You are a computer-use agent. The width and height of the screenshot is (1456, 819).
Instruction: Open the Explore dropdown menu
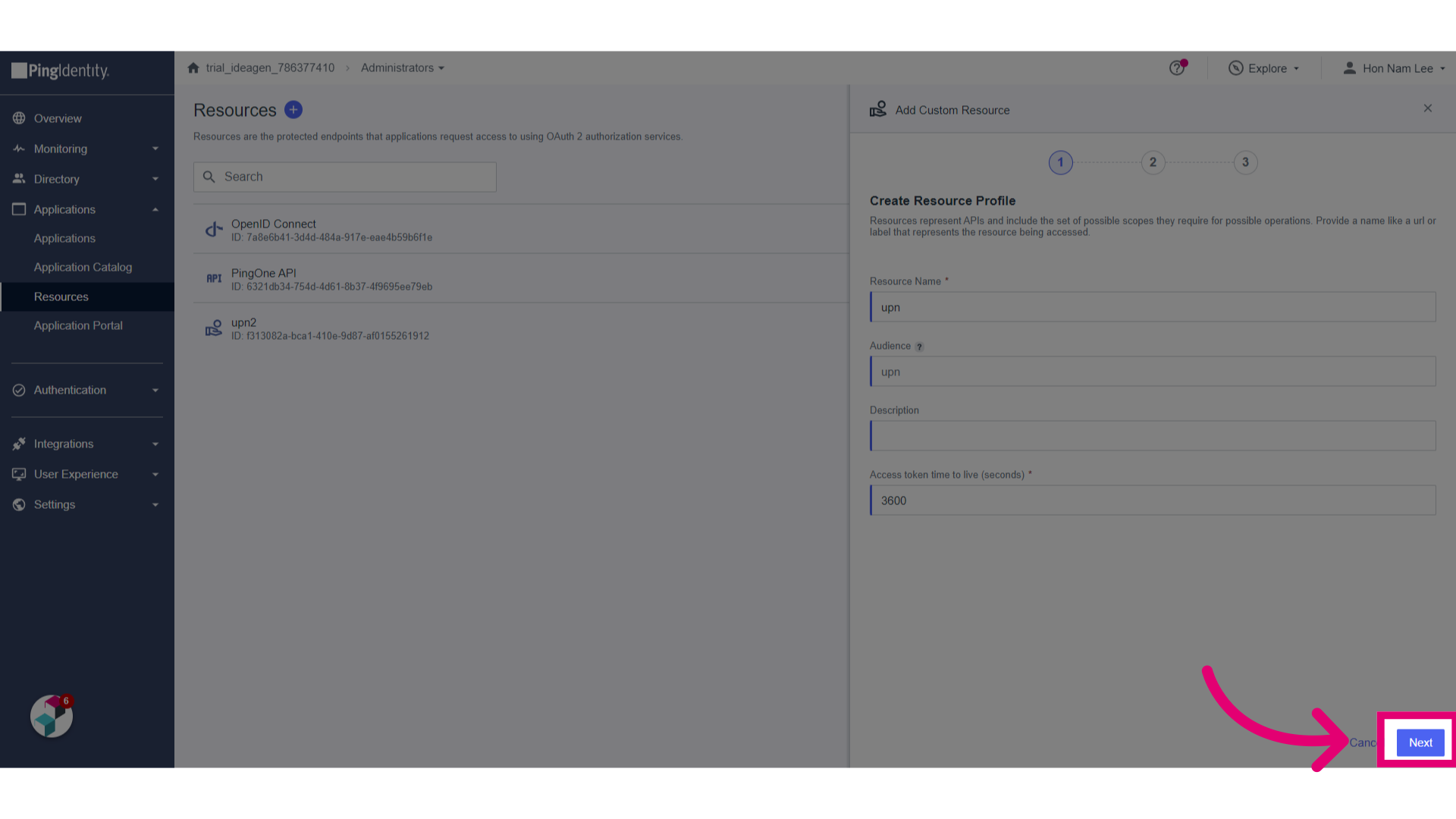pyautogui.click(x=1263, y=68)
